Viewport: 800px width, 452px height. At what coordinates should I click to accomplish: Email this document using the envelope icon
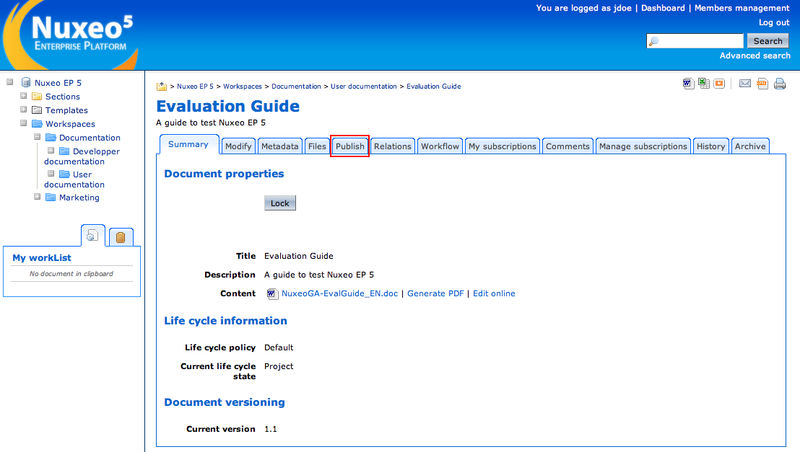(x=745, y=84)
